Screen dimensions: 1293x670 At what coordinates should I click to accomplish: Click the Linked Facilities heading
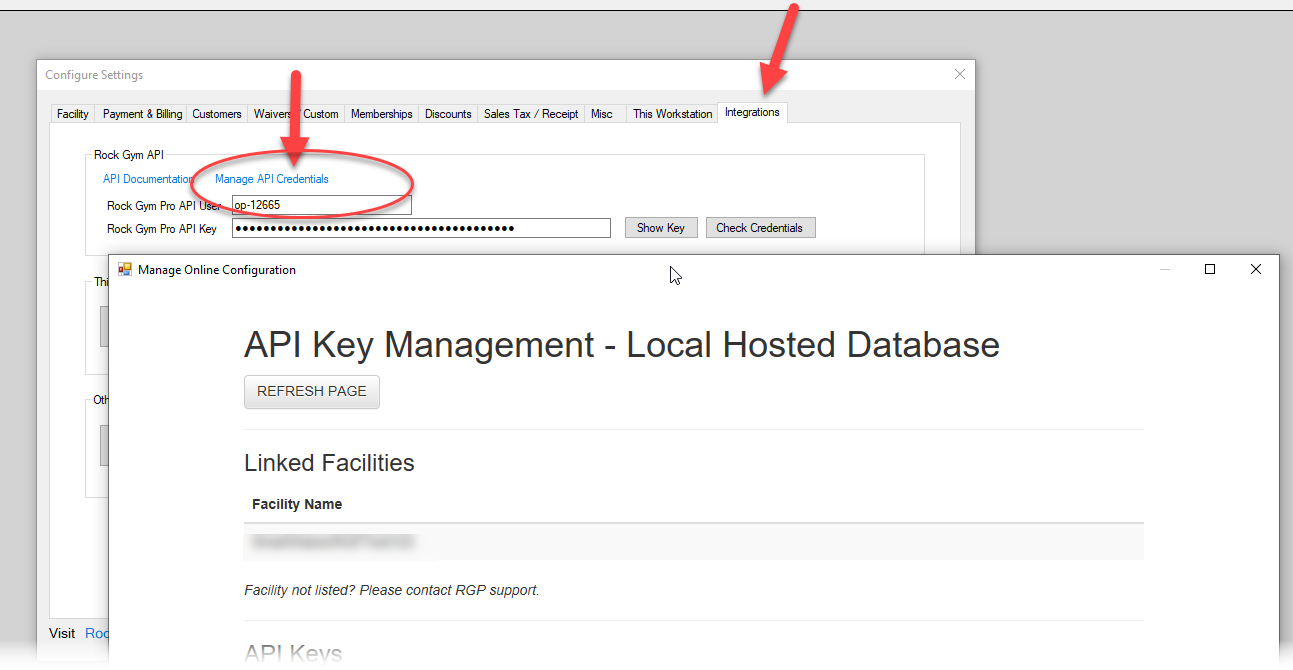coord(329,463)
